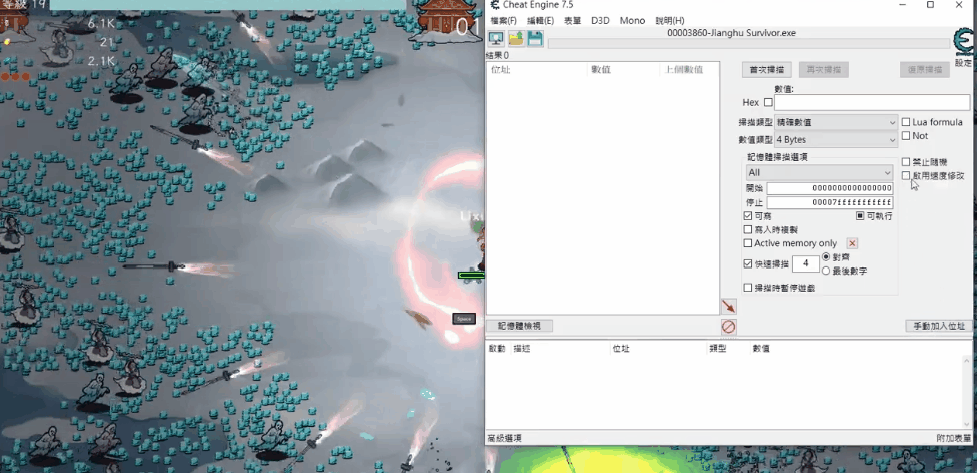Toggle the 可執行 executable checkbox
This screenshot has width=977, height=473.
coord(860,216)
